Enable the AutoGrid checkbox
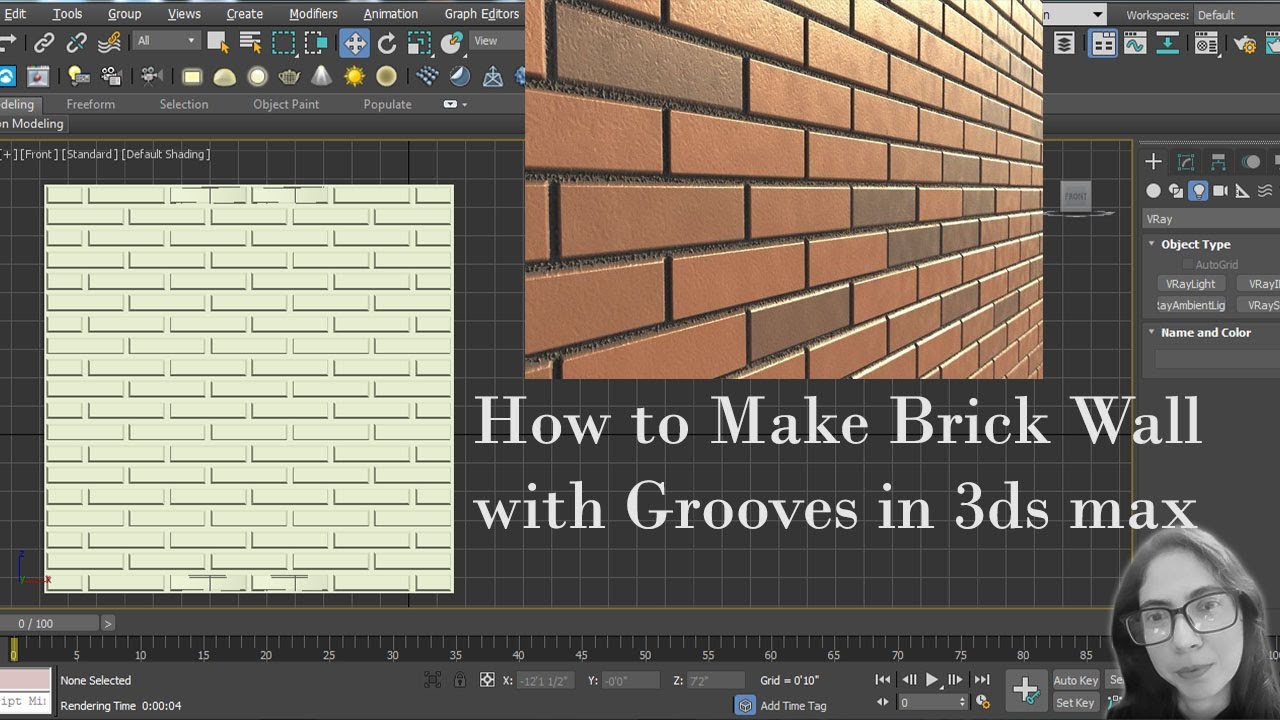Viewport: 1280px width, 720px height. 1188,265
